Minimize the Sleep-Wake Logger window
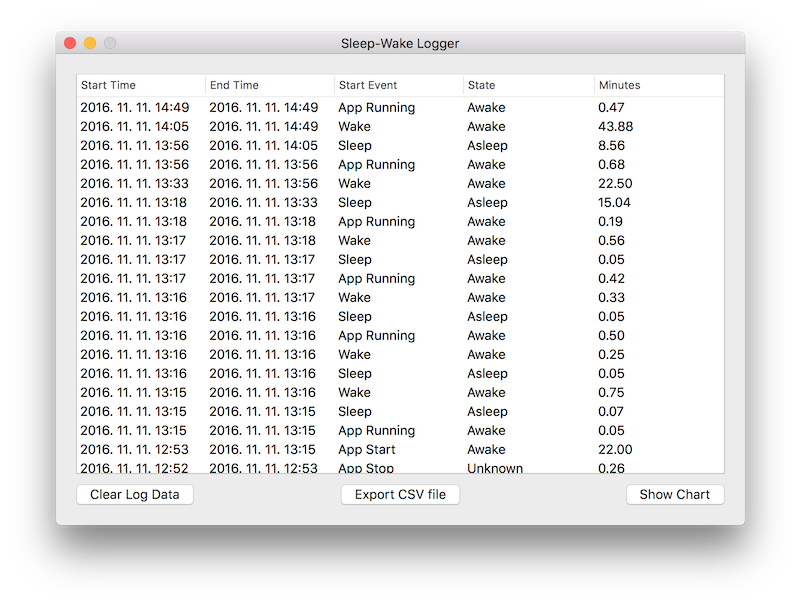 click(90, 43)
